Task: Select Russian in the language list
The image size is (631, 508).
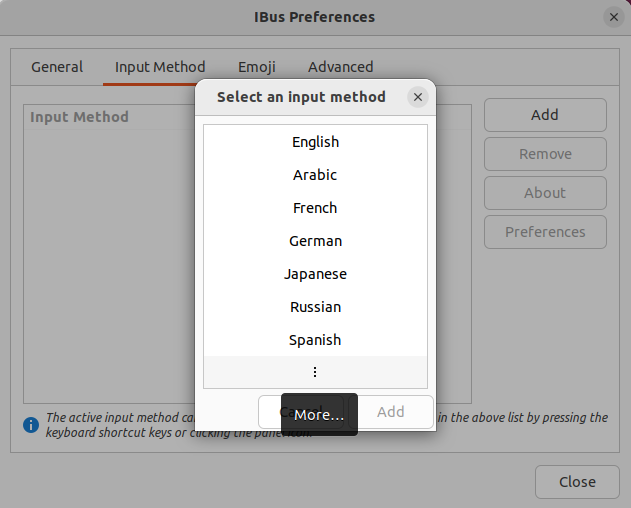Action: tap(315, 307)
